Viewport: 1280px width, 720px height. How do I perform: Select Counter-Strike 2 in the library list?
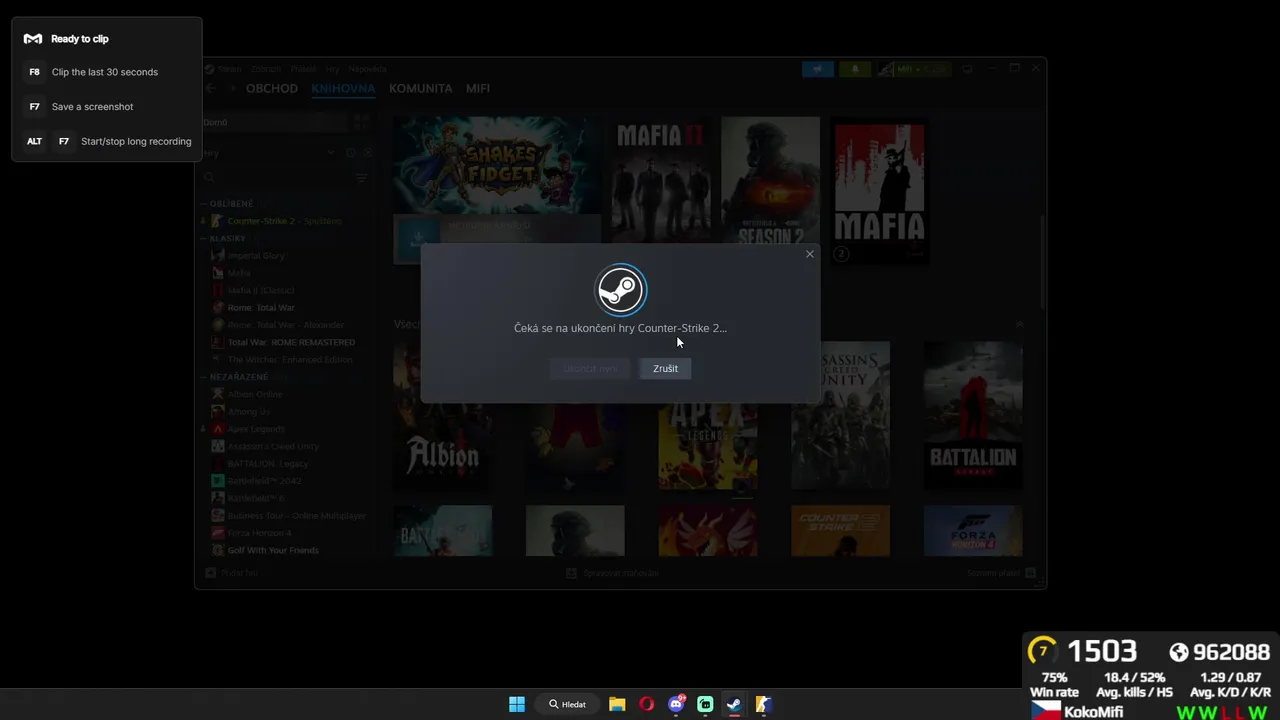click(x=287, y=221)
